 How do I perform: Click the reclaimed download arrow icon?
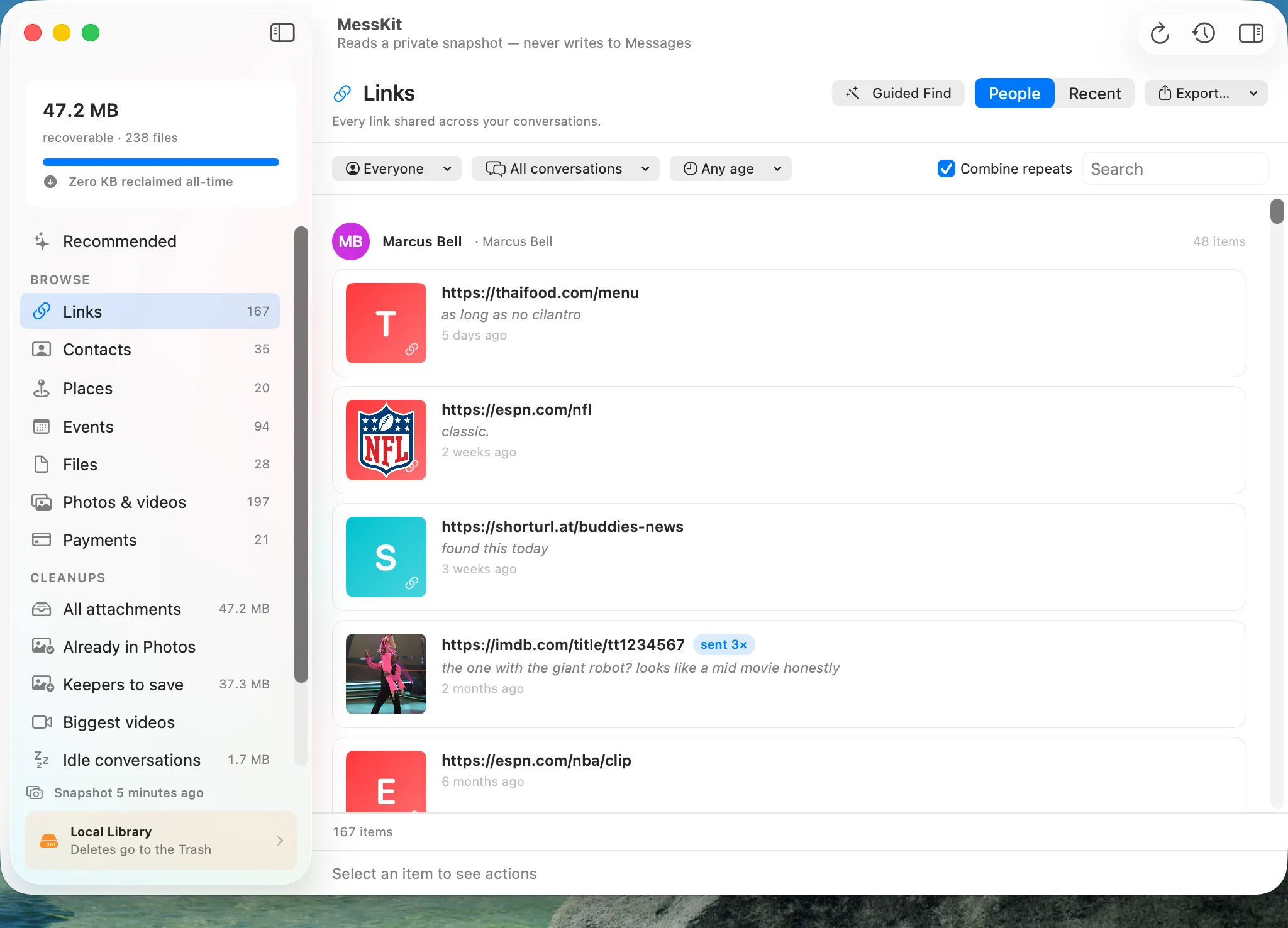(x=50, y=182)
